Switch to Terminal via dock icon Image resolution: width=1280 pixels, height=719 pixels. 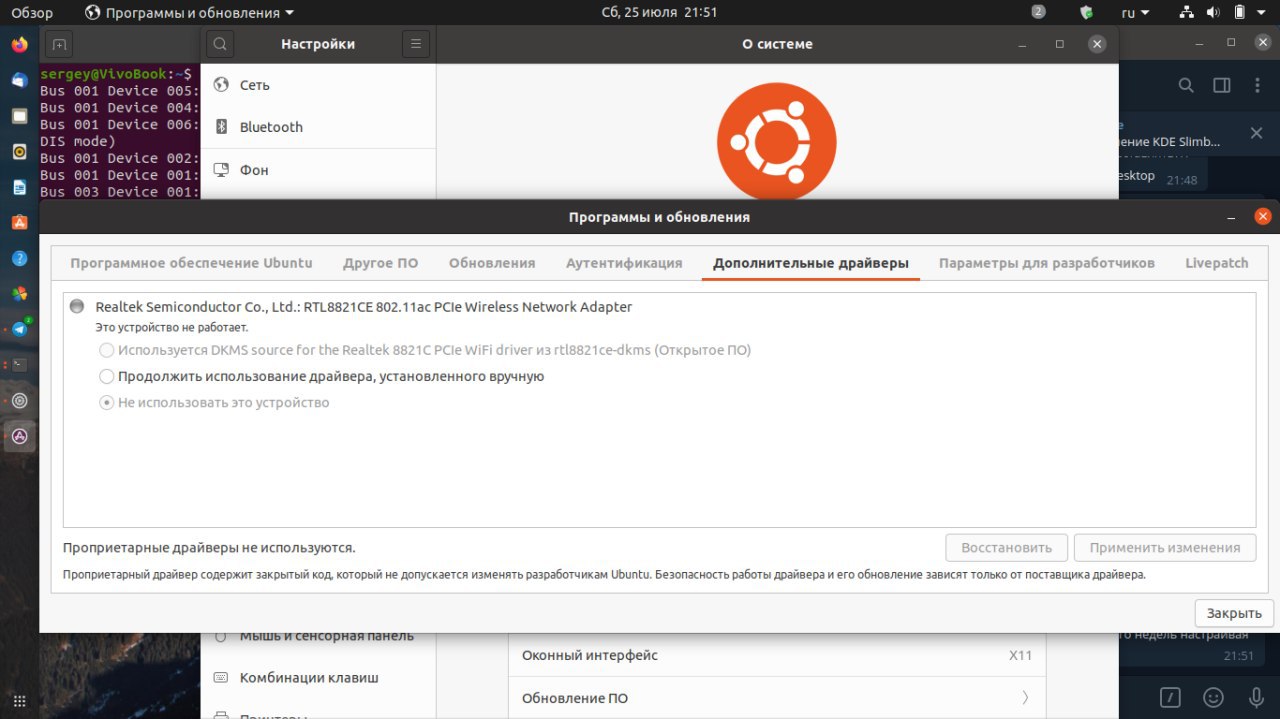coord(19,364)
